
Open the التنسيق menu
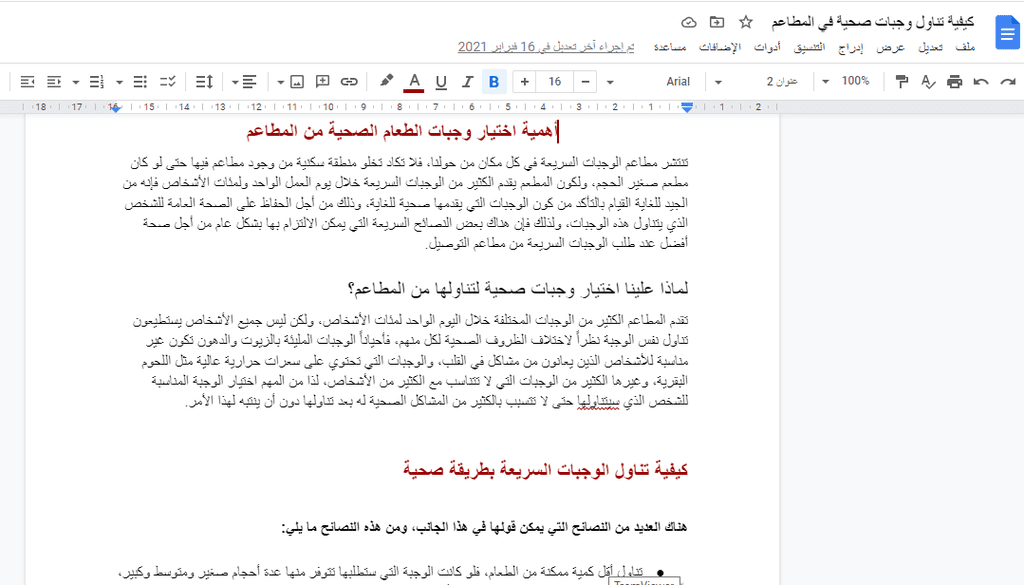[809, 47]
